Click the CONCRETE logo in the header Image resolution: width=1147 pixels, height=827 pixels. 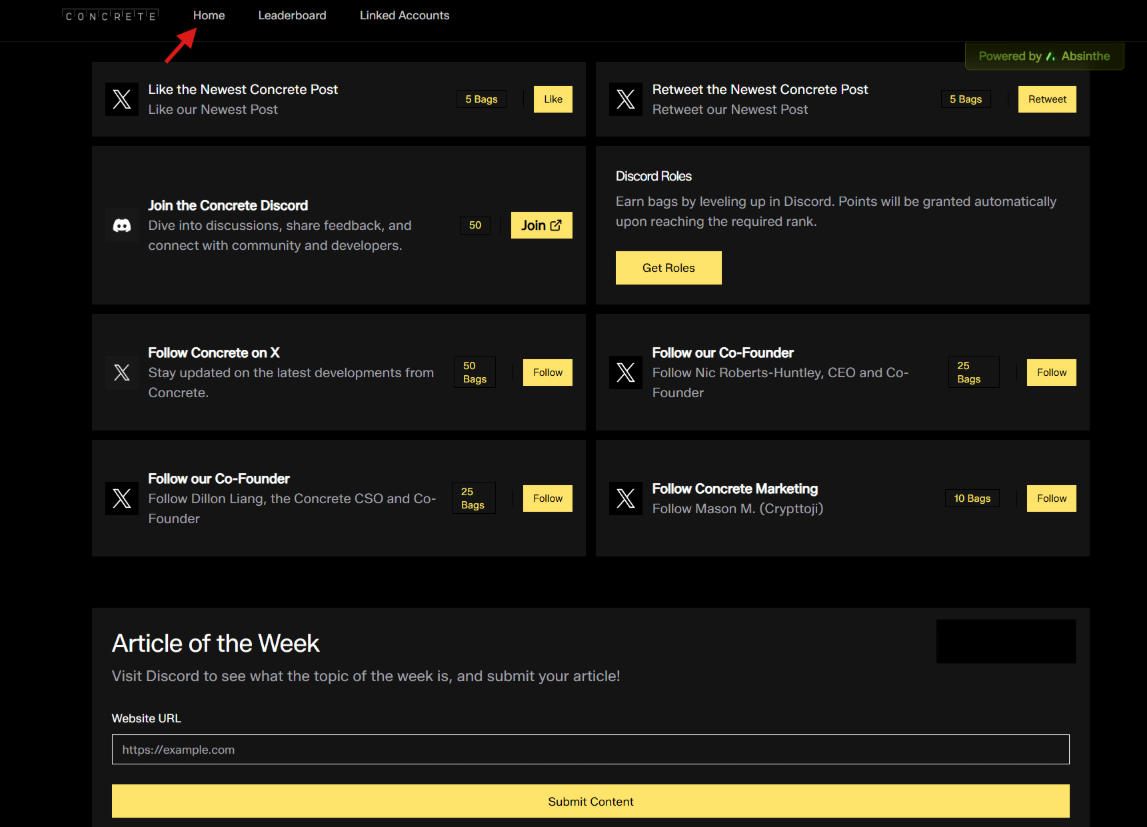(x=110, y=16)
